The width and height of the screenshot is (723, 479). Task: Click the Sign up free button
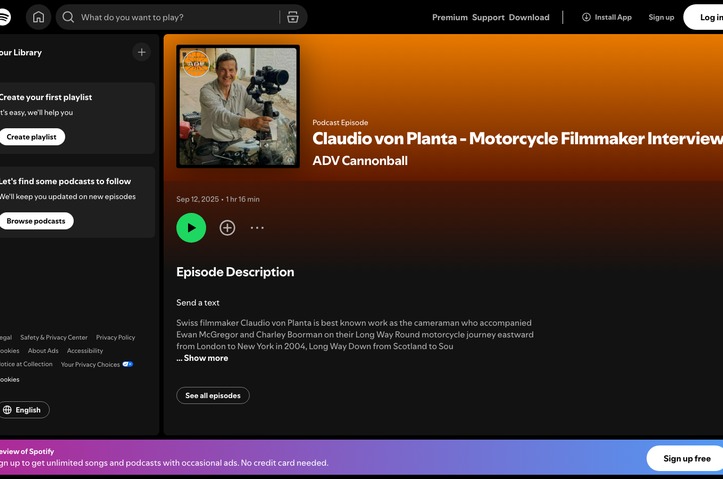click(686, 458)
